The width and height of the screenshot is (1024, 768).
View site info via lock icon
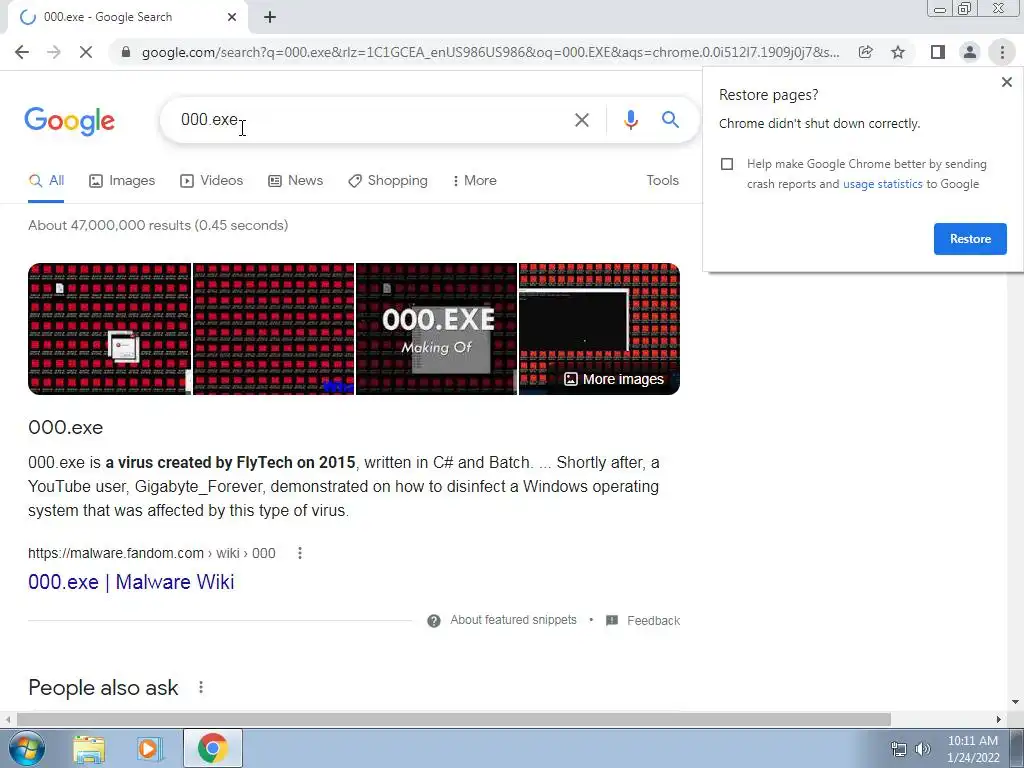(x=126, y=52)
